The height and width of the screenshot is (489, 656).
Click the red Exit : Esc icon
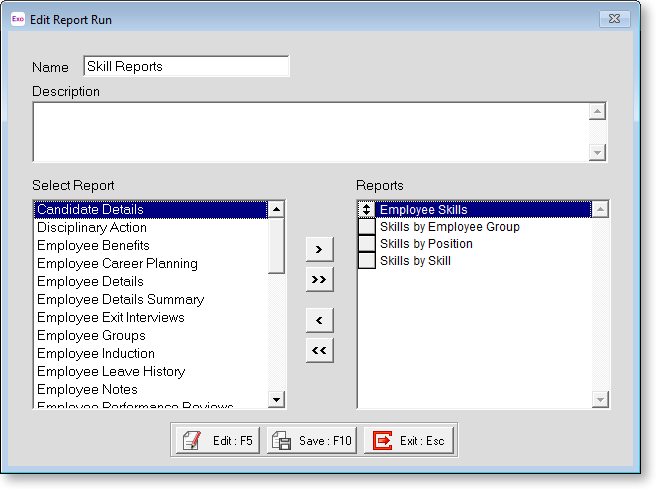[382, 441]
